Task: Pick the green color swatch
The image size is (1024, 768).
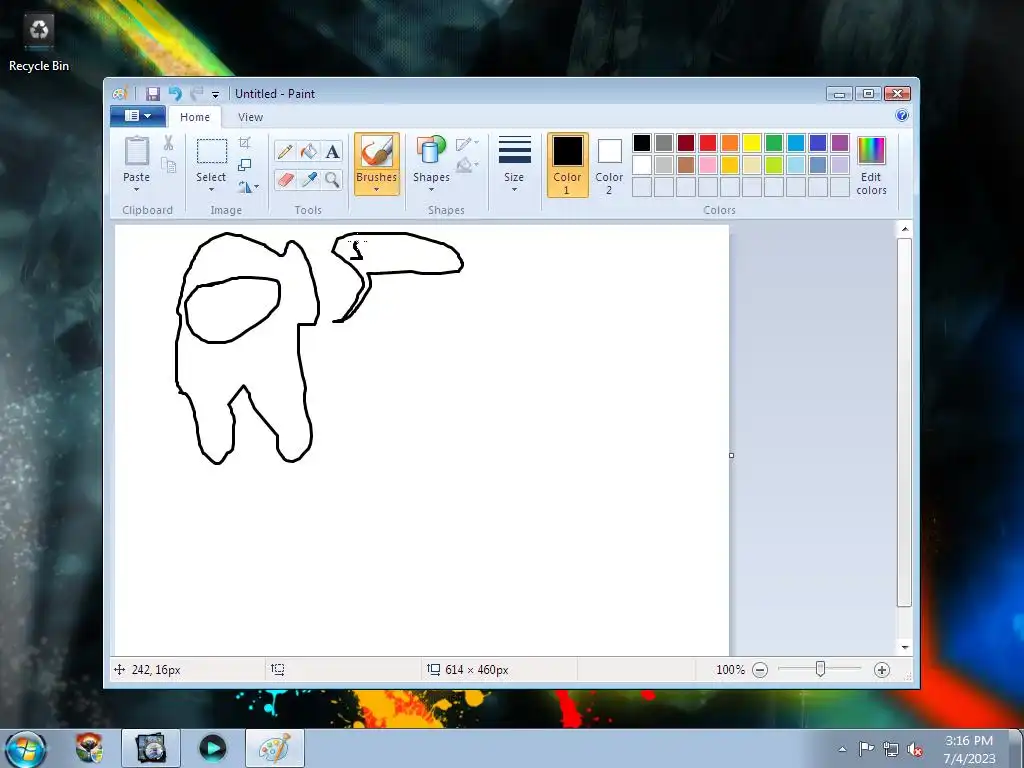Action: [x=774, y=143]
